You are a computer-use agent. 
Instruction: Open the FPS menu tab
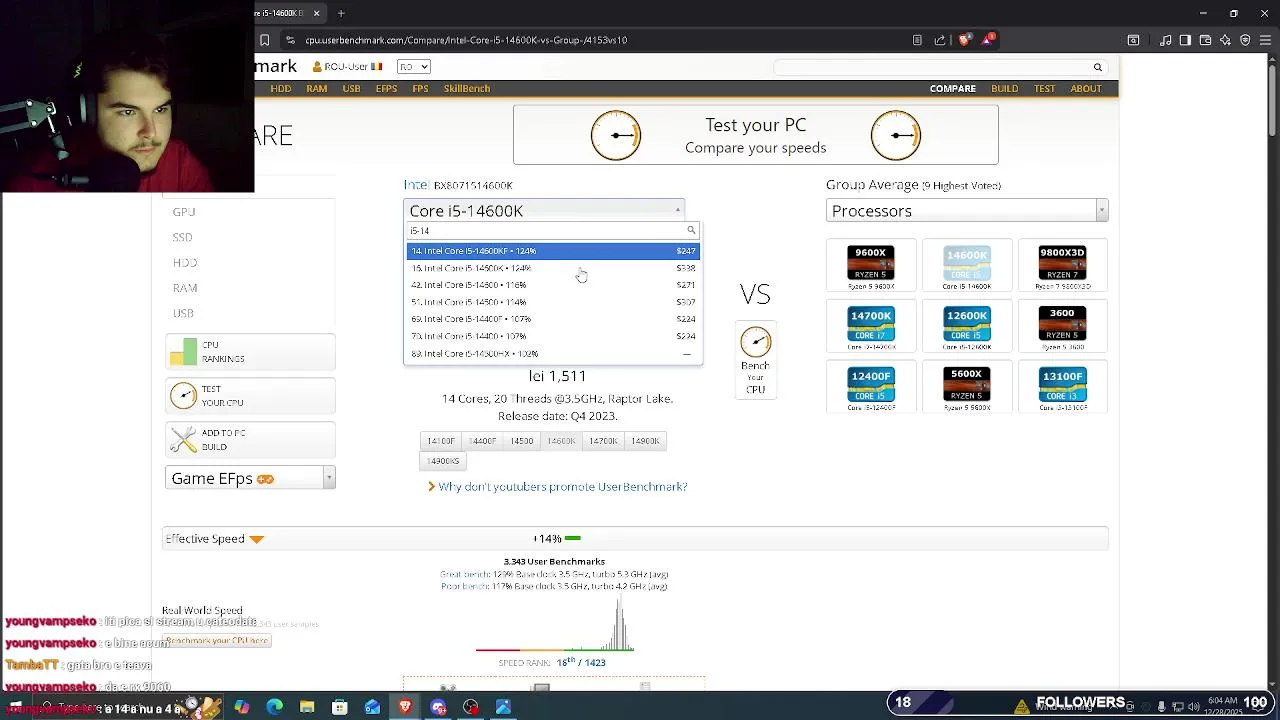(420, 88)
